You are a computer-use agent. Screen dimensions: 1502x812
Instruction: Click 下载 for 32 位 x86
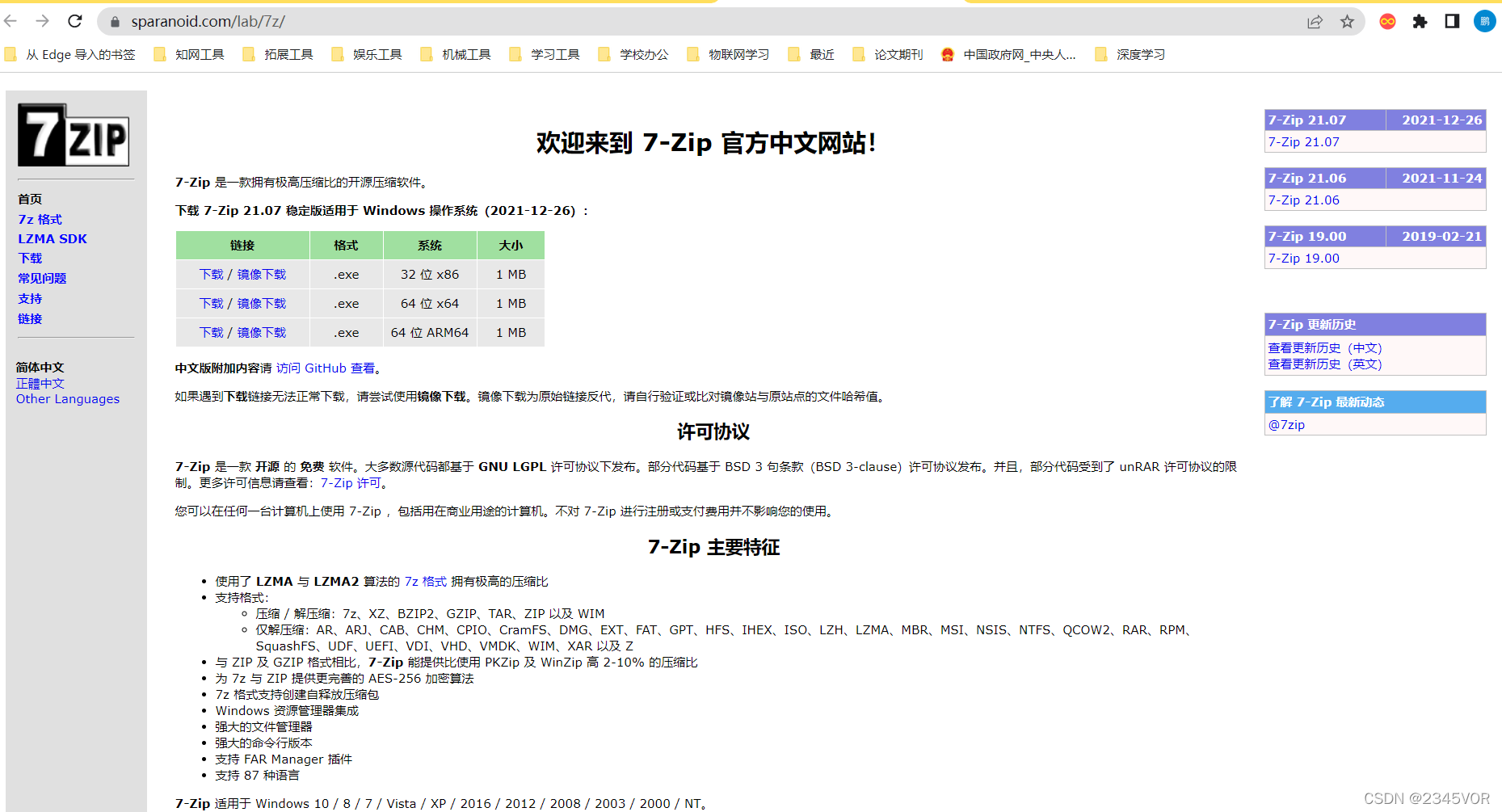click(212, 275)
